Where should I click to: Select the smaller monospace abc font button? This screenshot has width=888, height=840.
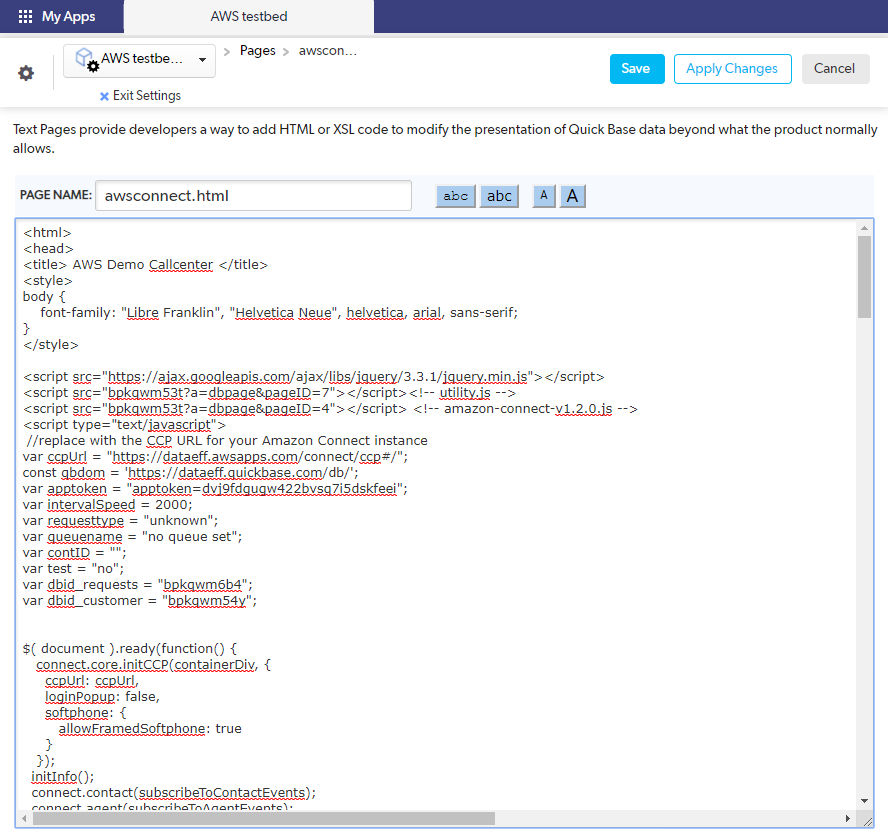[x=455, y=196]
